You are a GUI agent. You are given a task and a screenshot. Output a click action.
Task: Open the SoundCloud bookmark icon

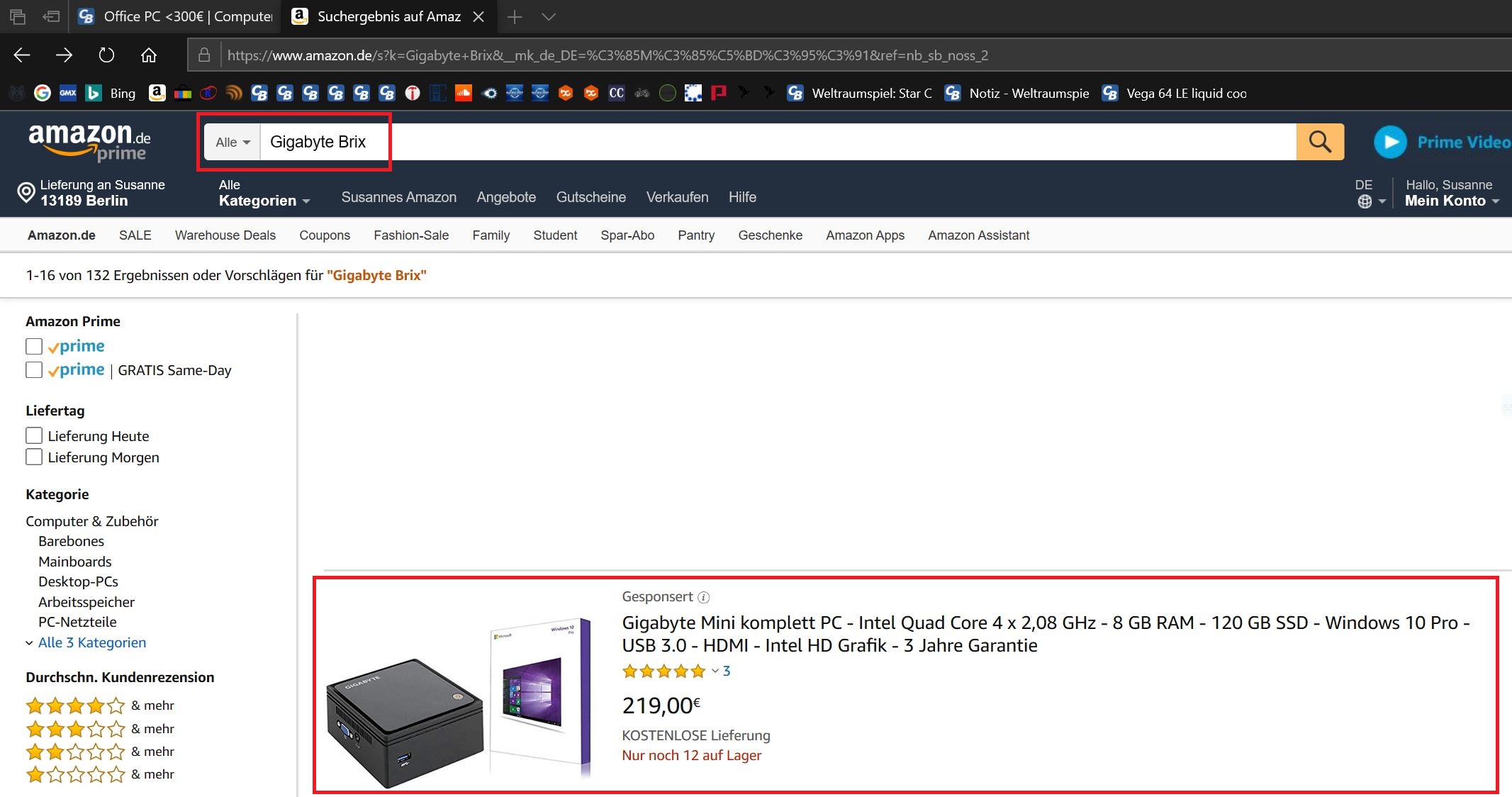[464, 93]
